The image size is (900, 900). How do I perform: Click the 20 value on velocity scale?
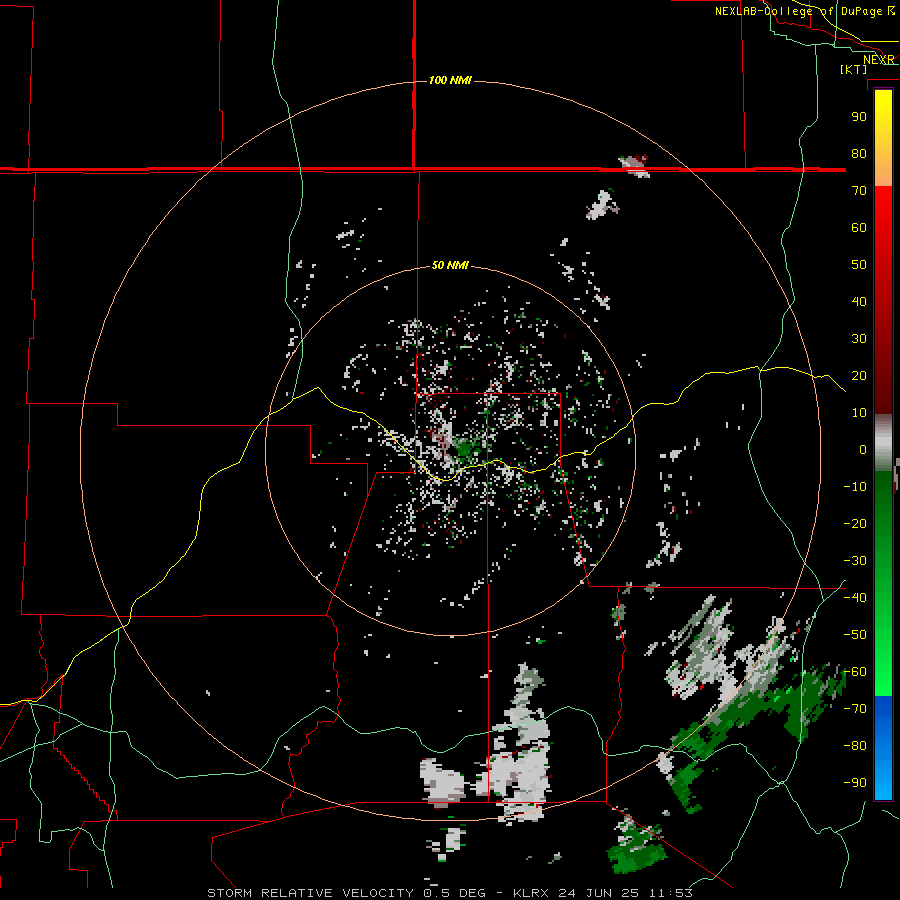(859, 376)
